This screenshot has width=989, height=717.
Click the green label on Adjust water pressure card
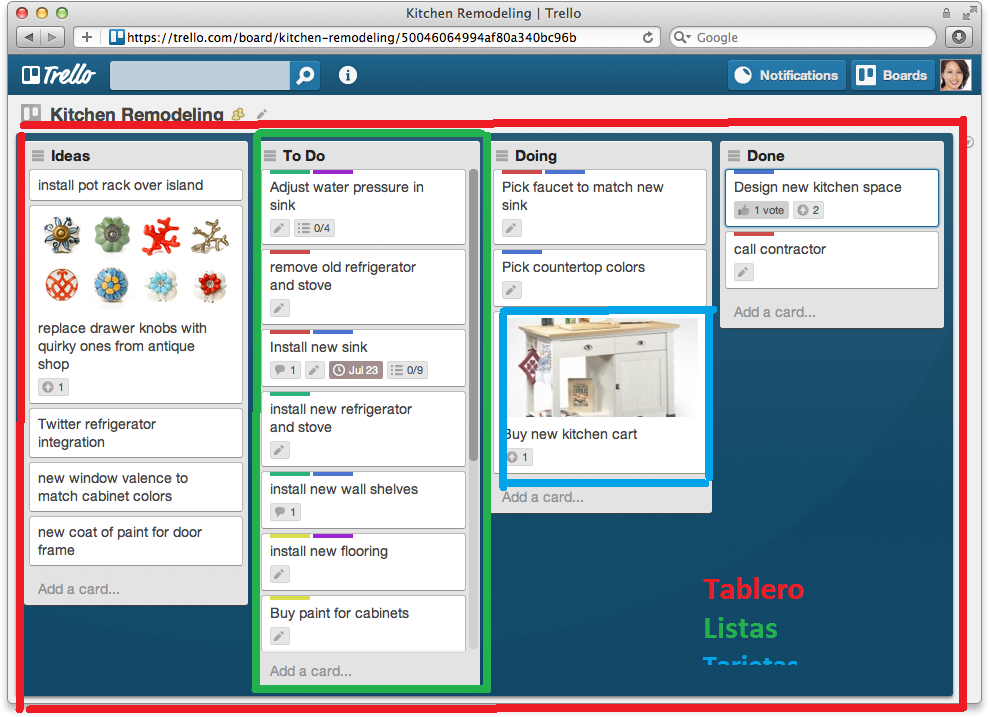[x=290, y=172]
